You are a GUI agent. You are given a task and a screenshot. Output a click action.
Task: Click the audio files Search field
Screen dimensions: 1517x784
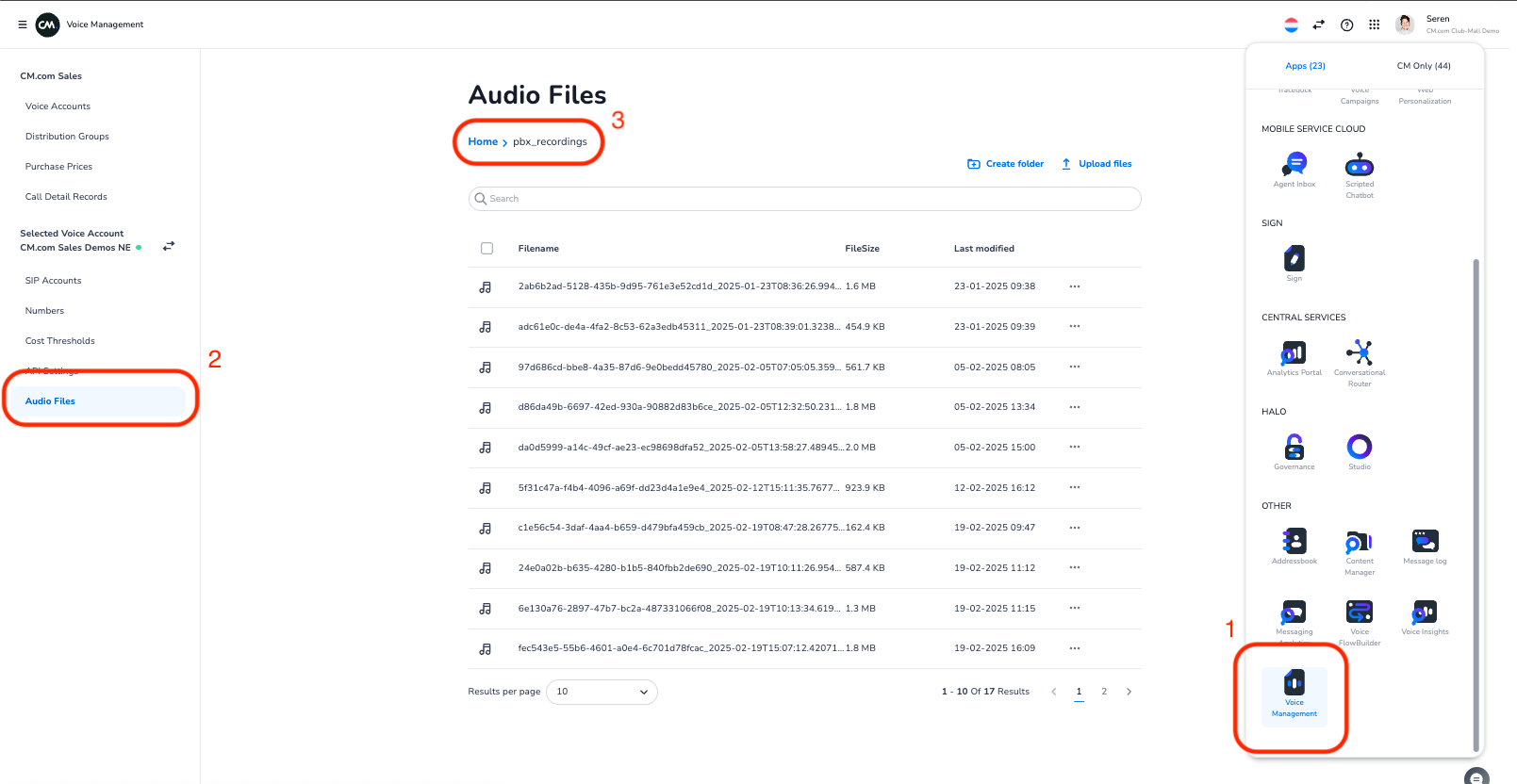click(x=804, y=199)
